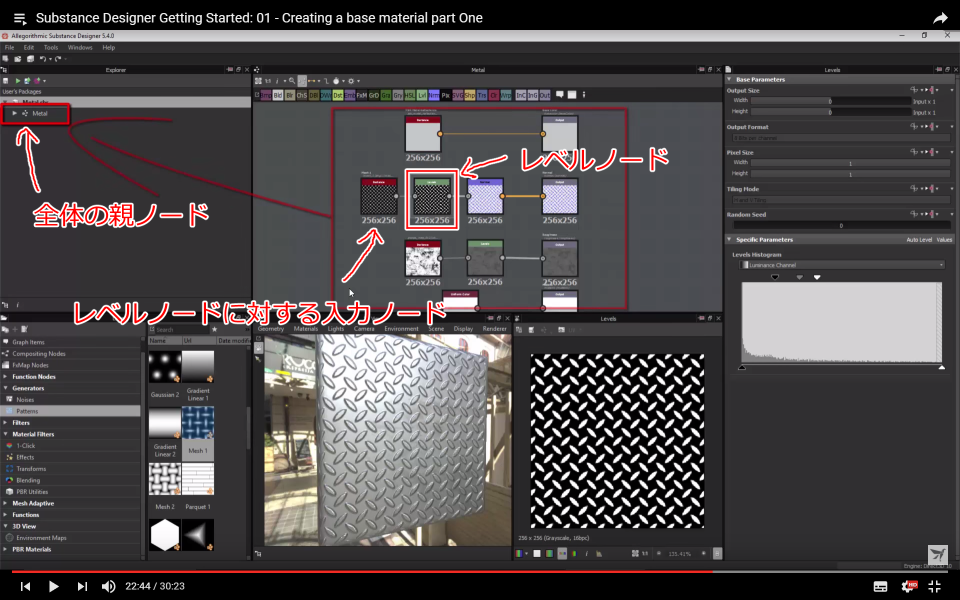This screenshot has width=960, height=600.
Task: Add an Input Color (InC) node
Action: (x=521, y=95)
